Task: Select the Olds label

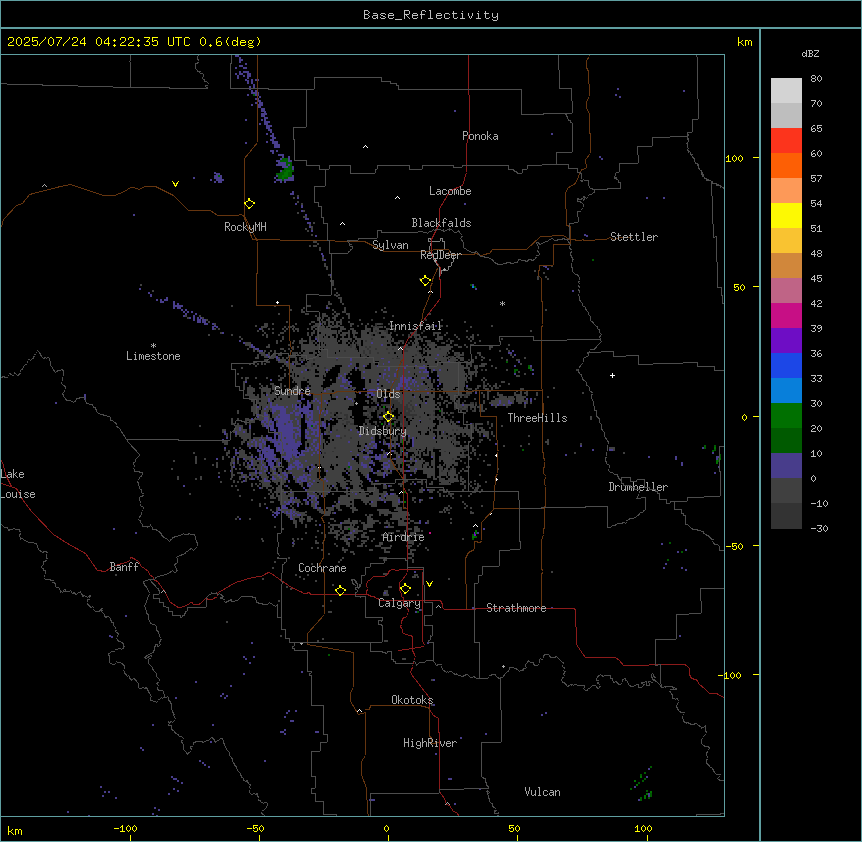Action: tap(388, 394)
